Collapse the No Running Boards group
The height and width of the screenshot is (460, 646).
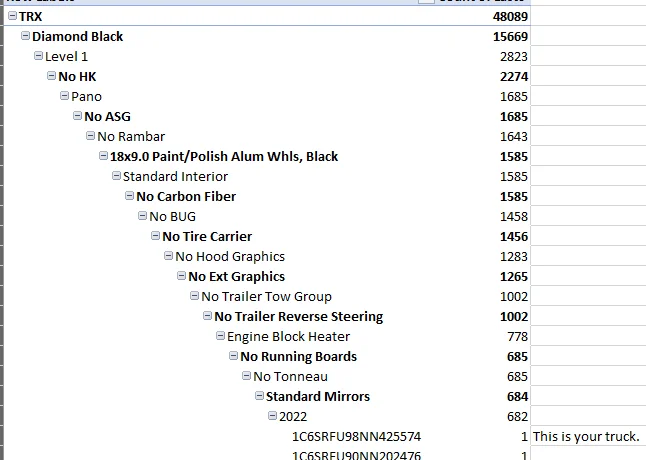pos(233,356)
